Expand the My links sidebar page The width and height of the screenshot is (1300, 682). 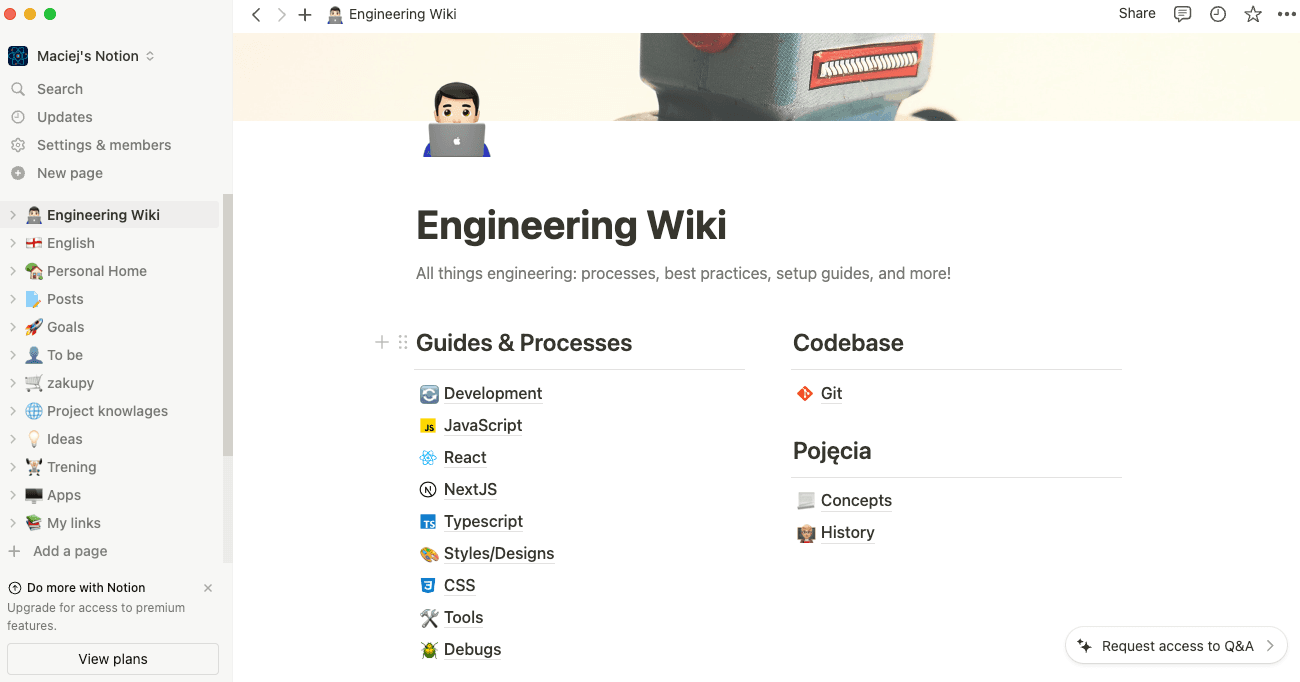pyautogui.click(x=13, y=523)
